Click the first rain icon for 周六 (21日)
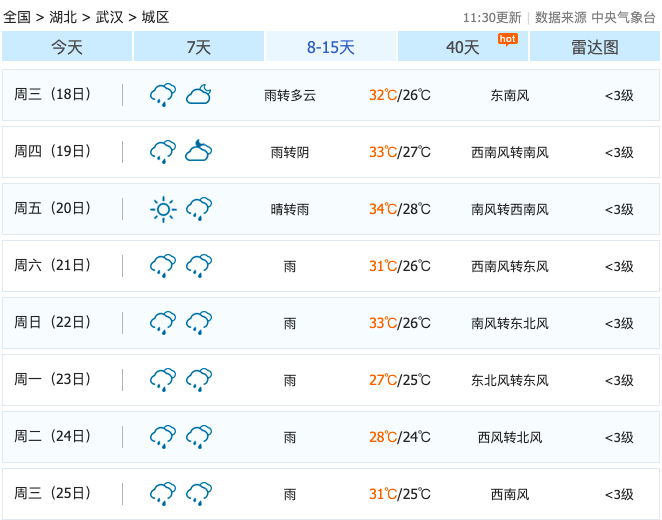 163,265
